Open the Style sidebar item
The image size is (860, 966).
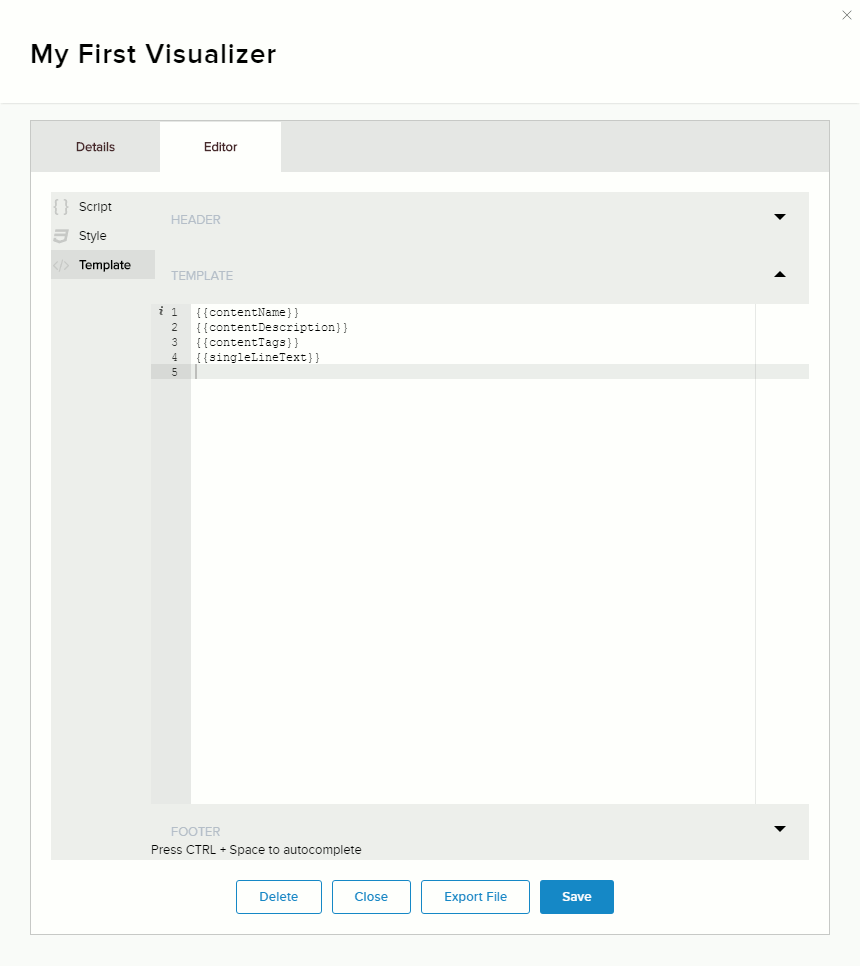pos(93,236)
